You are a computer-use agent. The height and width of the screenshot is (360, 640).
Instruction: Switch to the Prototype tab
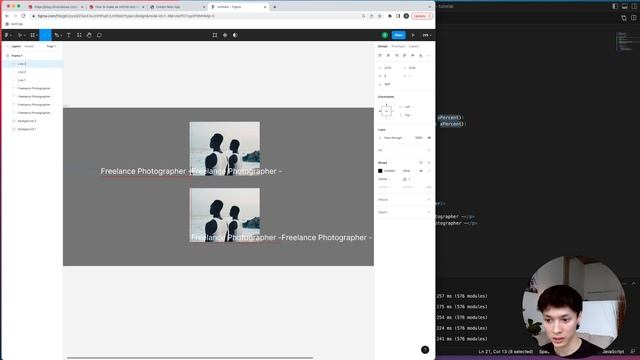(398, 47)
